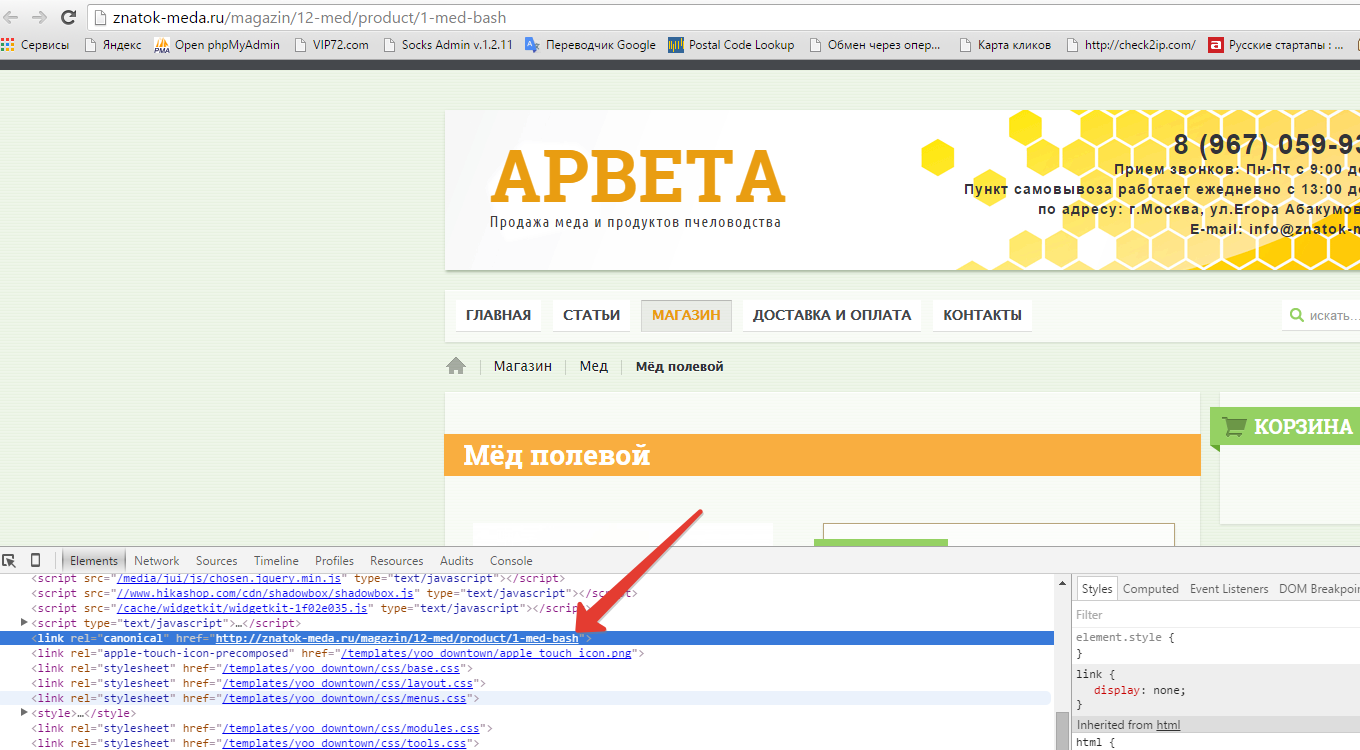Image resolution: width=1360 pixels, height=750 pixels.
Task: Open the apple_touch_icon.png href link
Action: [x=487, y=653]
